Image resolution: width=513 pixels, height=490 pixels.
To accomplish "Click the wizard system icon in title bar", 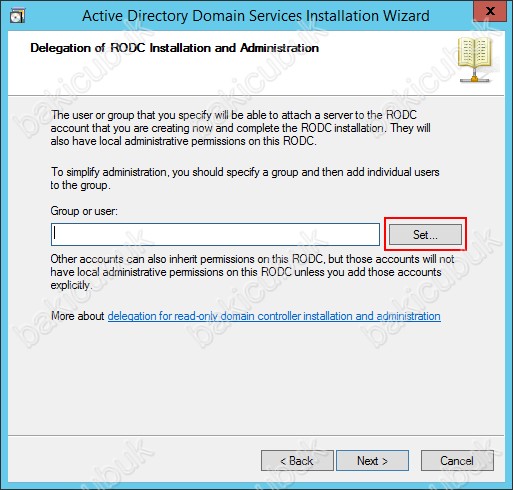I will (x=17, y=15).
